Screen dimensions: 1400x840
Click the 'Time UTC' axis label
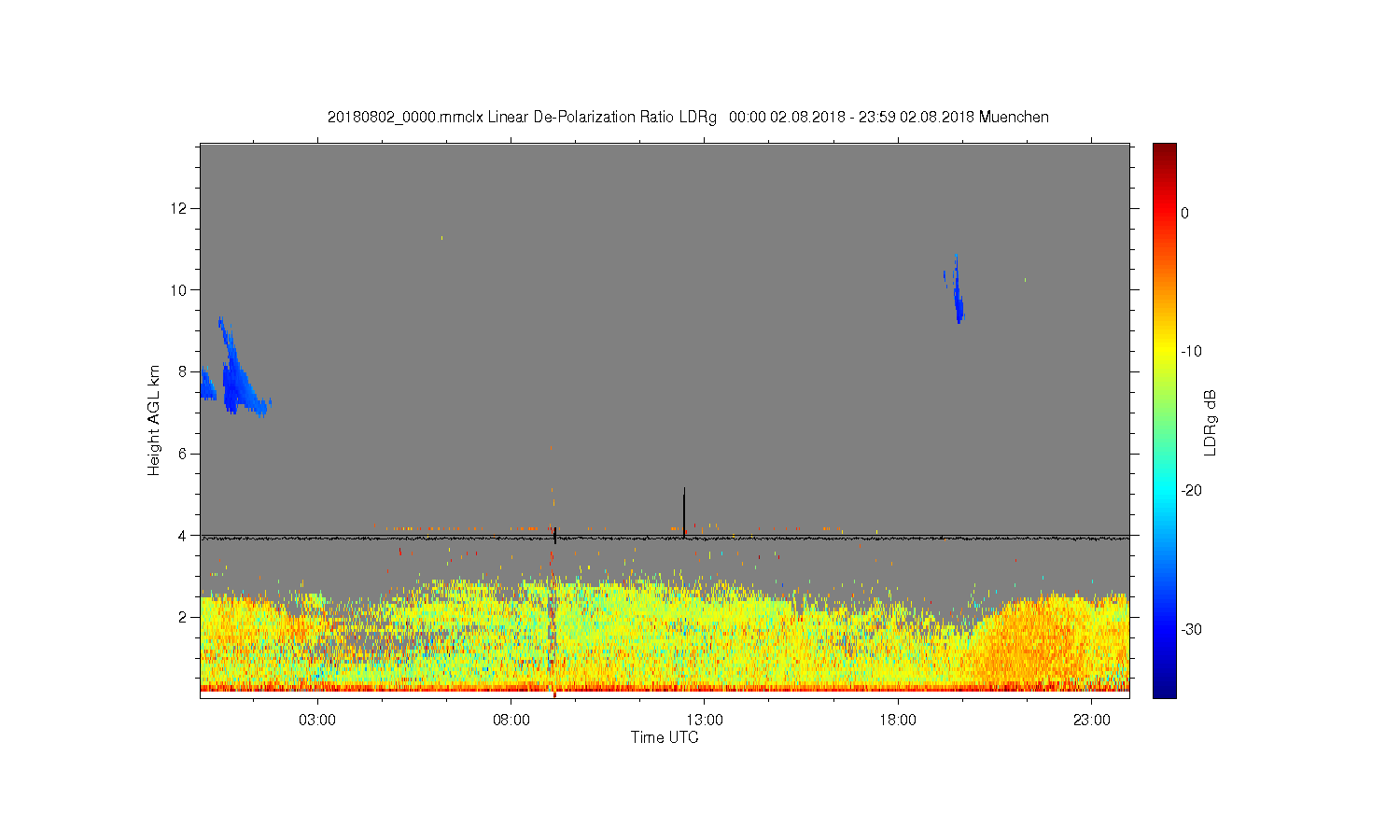pyautogui.click(x=665, y=737)
